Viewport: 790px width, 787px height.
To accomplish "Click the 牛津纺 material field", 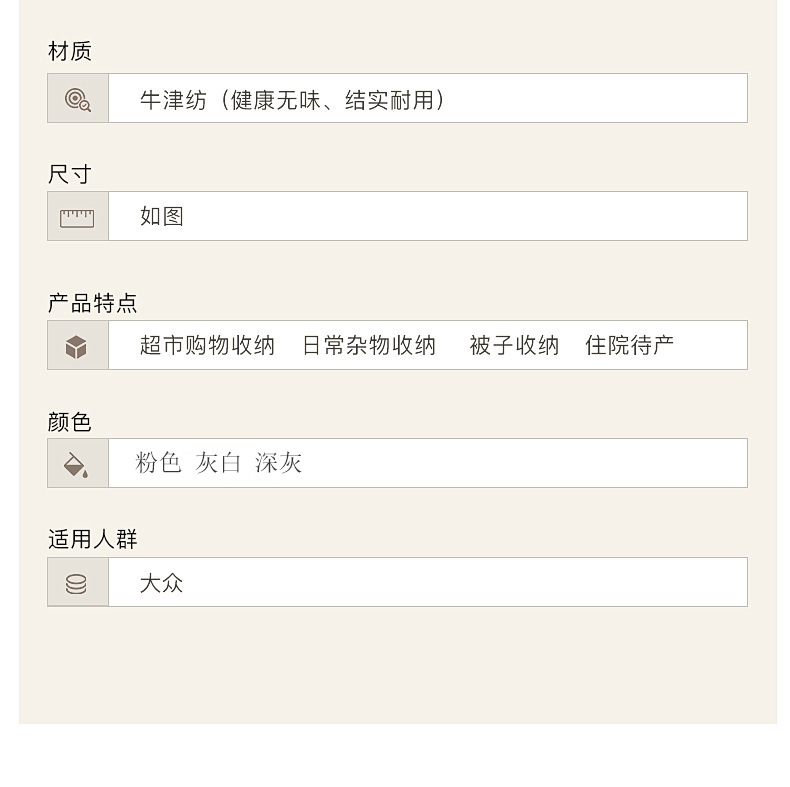I will (x=292, y=100).
